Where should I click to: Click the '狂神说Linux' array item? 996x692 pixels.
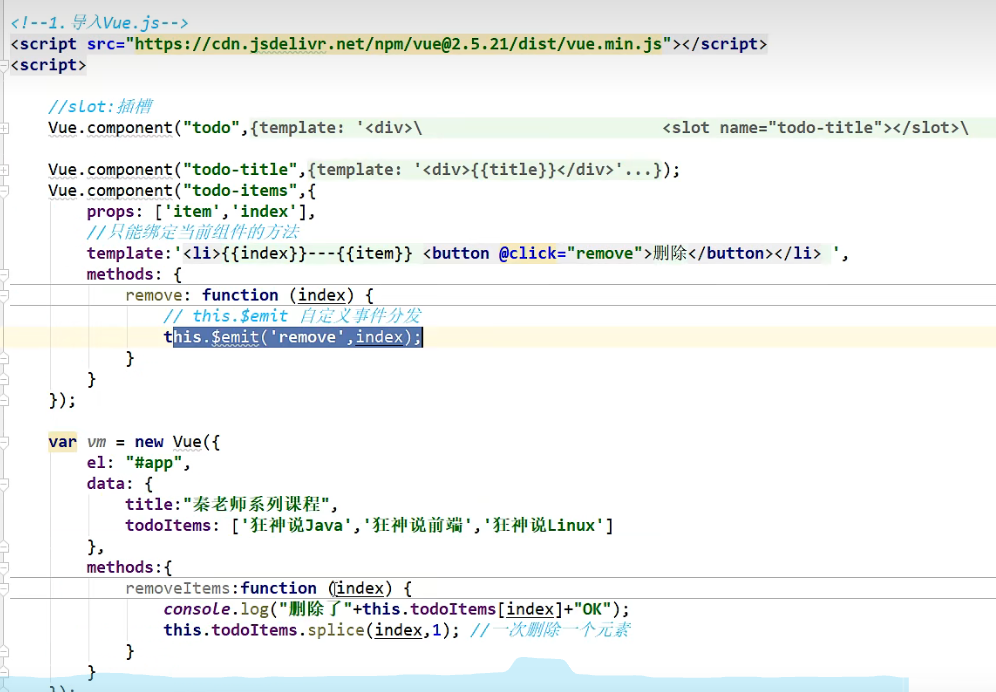coord(544,526)
